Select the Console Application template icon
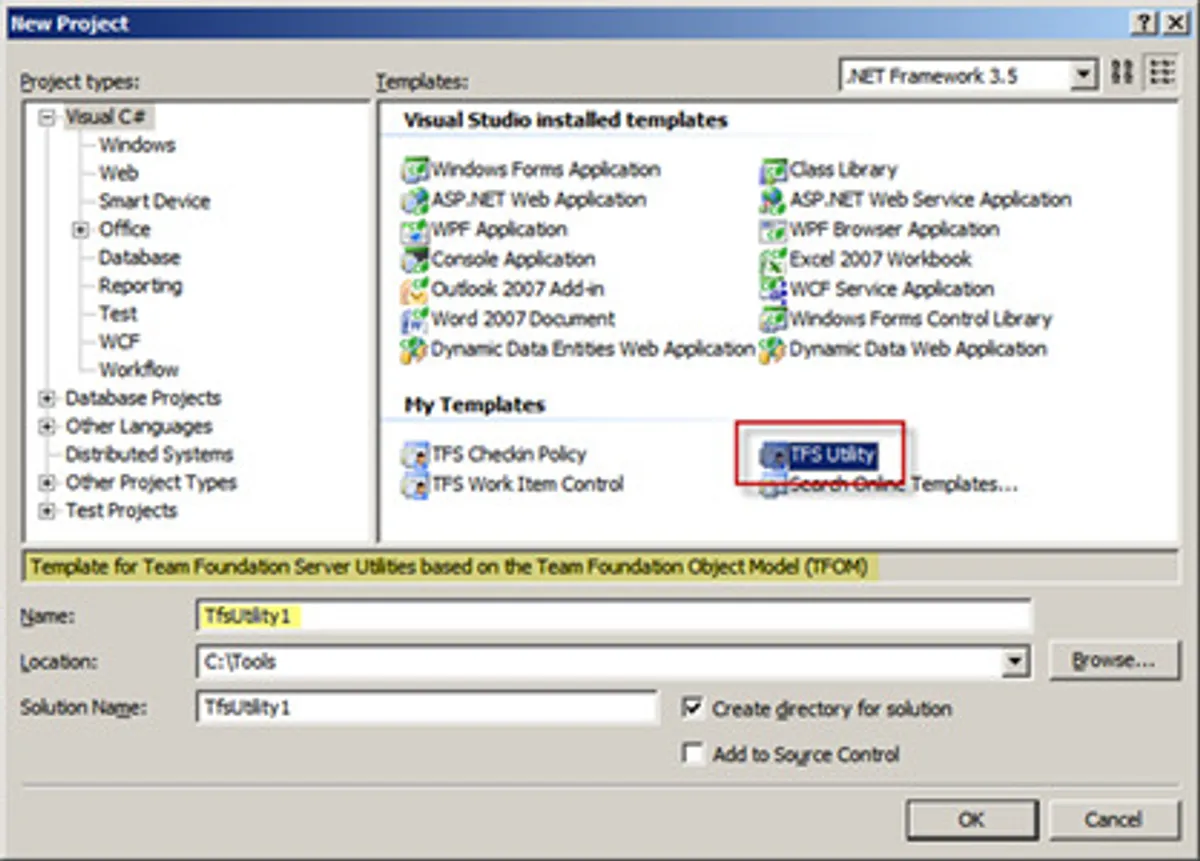This screenshot has width=1200, height=861. [415, 260]
